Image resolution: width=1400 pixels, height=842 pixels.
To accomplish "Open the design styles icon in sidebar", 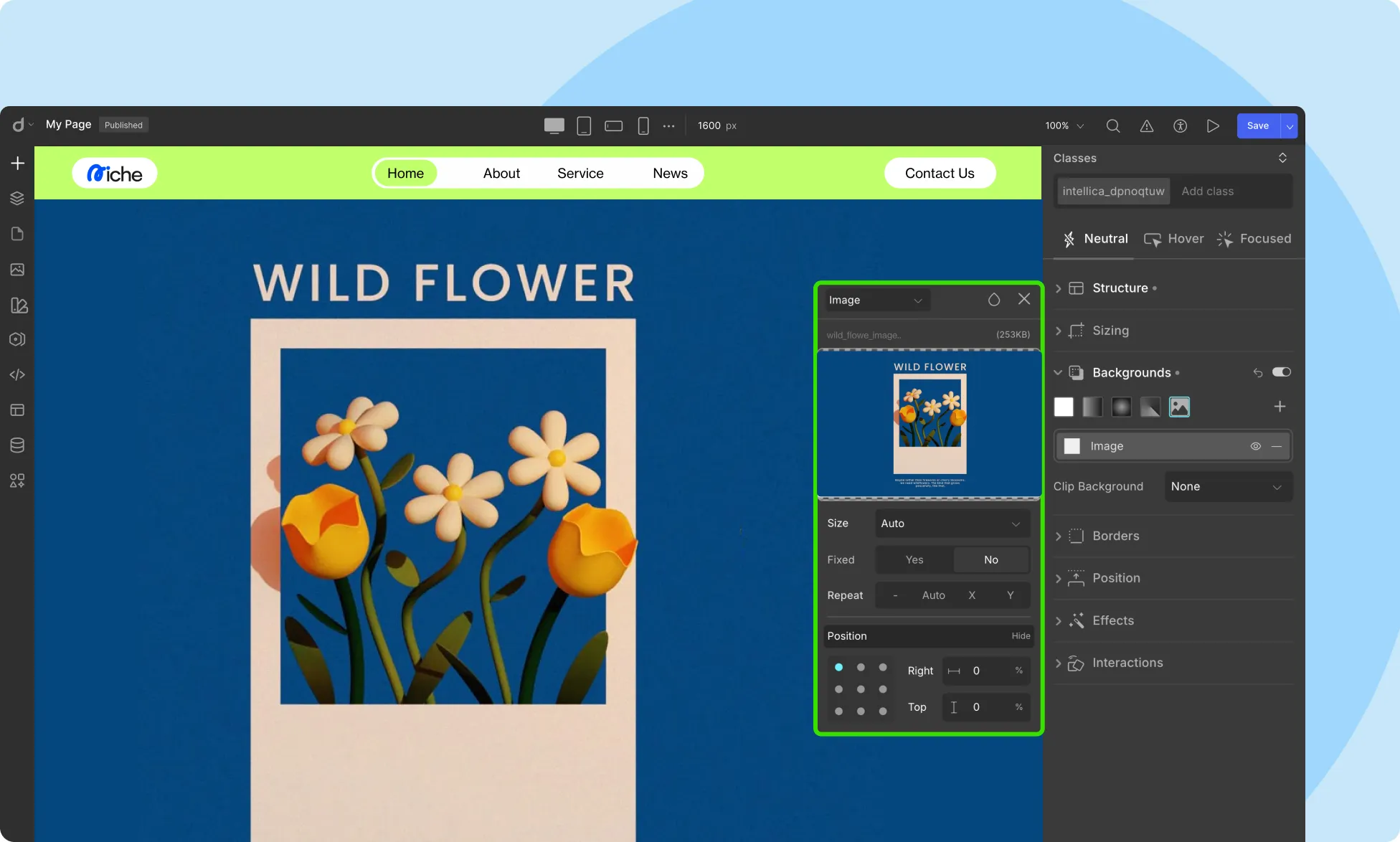I will (x=19, y=306).
